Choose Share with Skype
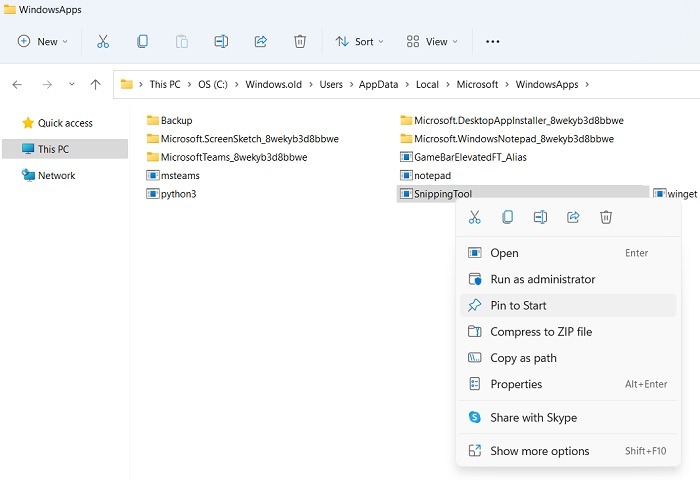Screen dimensions: 700x480 coord(568,417)
